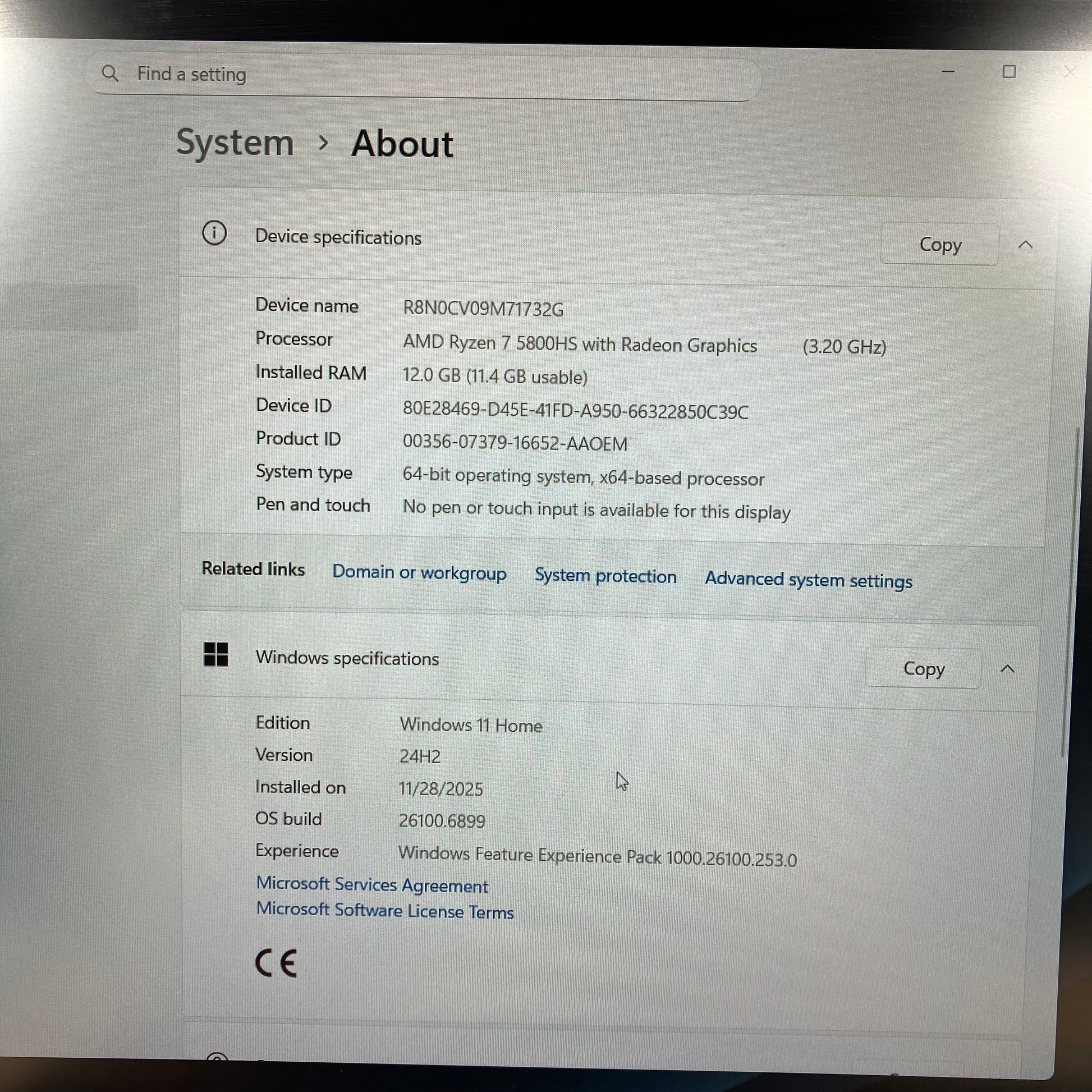Collapse the Windows specifications section
Image resolution: width=1092 pixels, height=1092 pixels.
(x=1007, y=669)
